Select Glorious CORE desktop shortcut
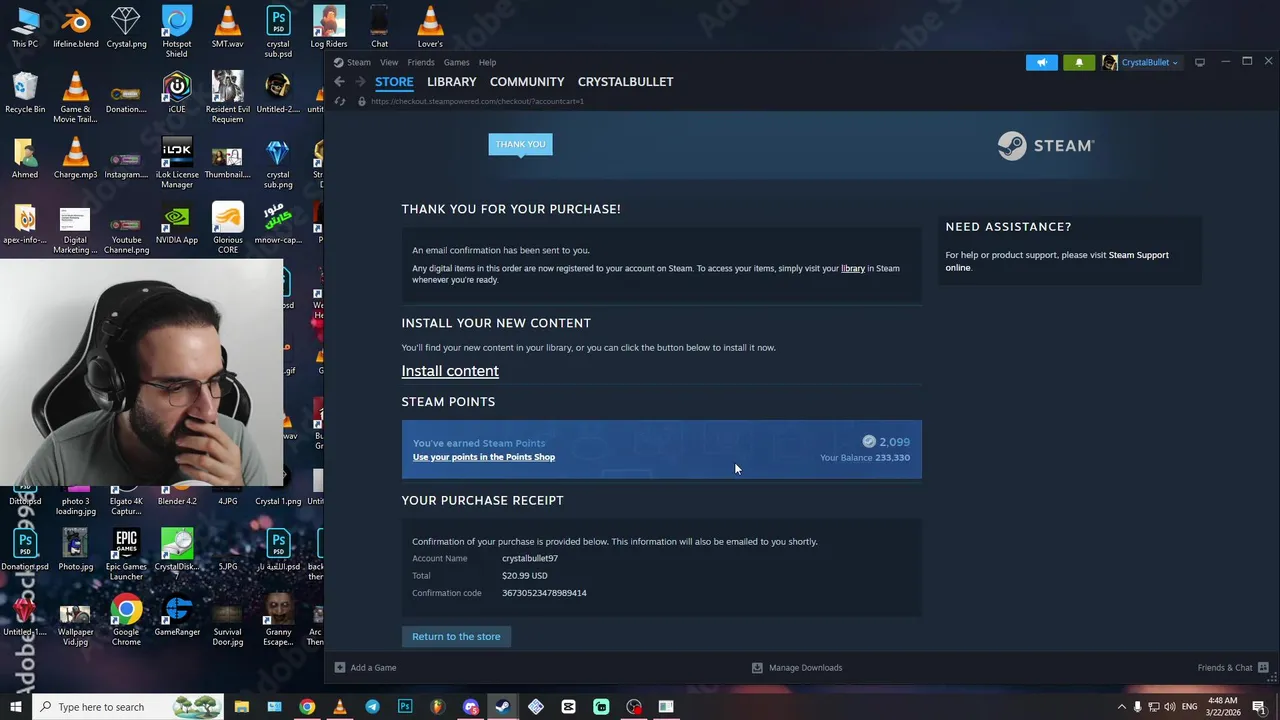The height and width of the screenshot is (720, 1280). (228, 229)
